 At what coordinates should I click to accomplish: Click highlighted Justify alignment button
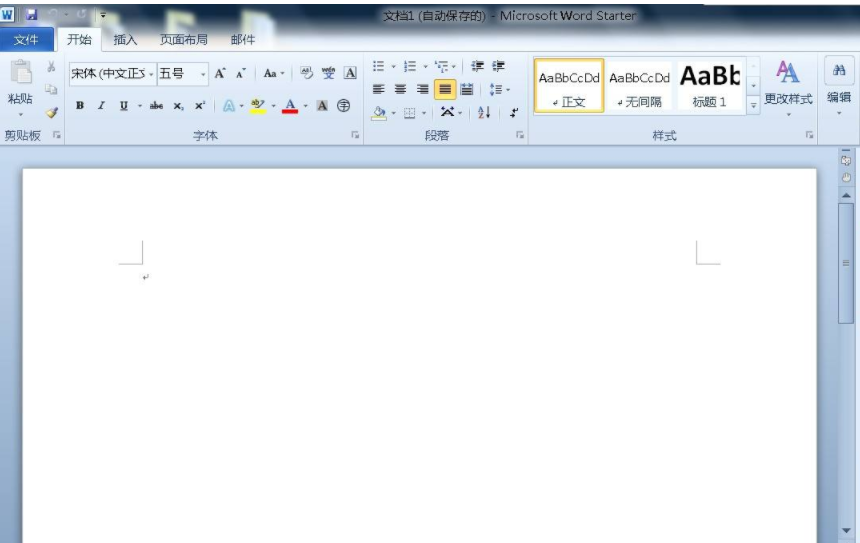(445, 89)
